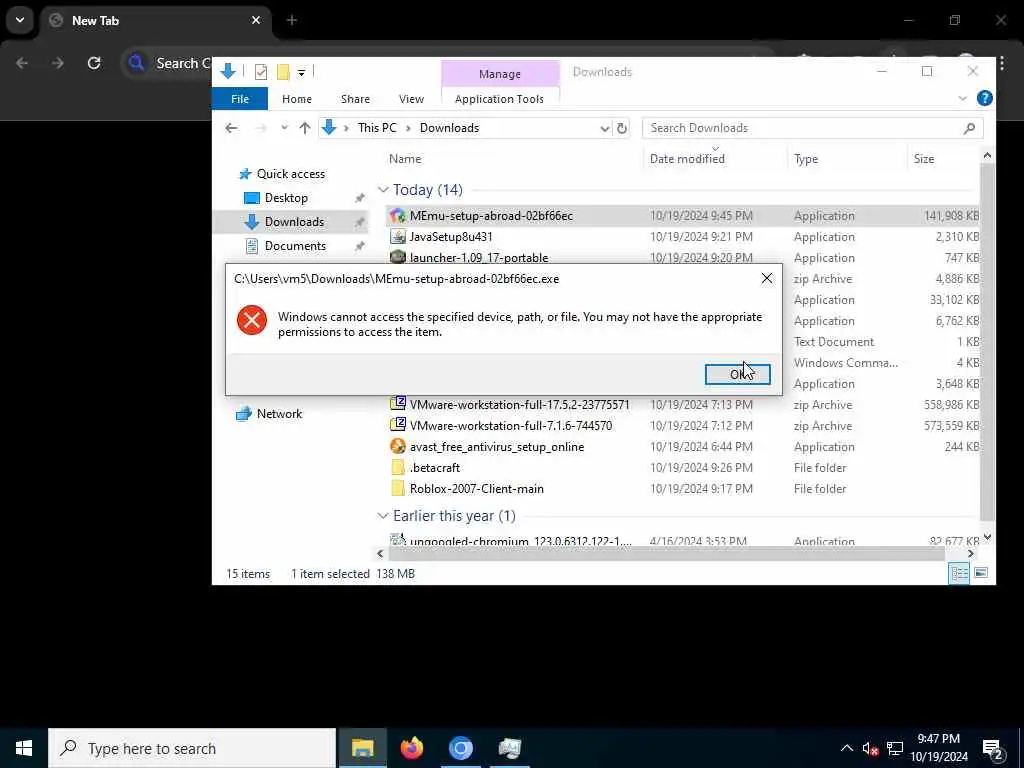Click OK in the error dialog

coord(737,374)
